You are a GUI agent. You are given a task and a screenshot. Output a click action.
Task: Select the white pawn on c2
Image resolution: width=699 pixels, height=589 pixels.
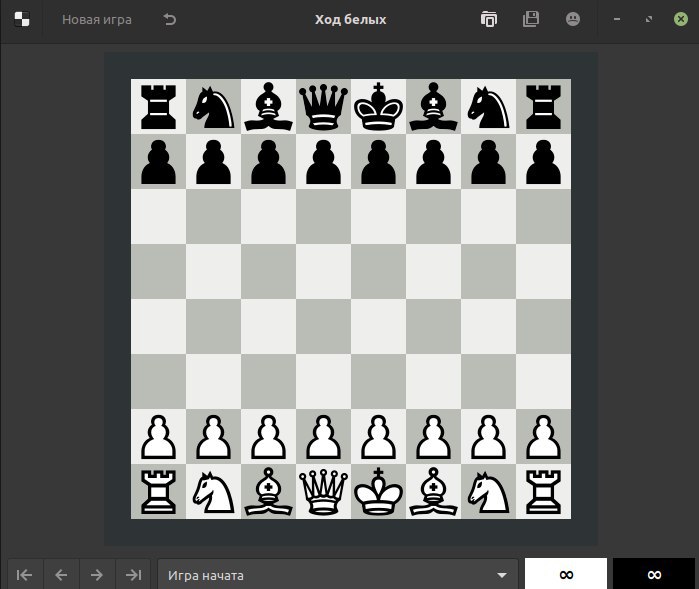point(268,437)
